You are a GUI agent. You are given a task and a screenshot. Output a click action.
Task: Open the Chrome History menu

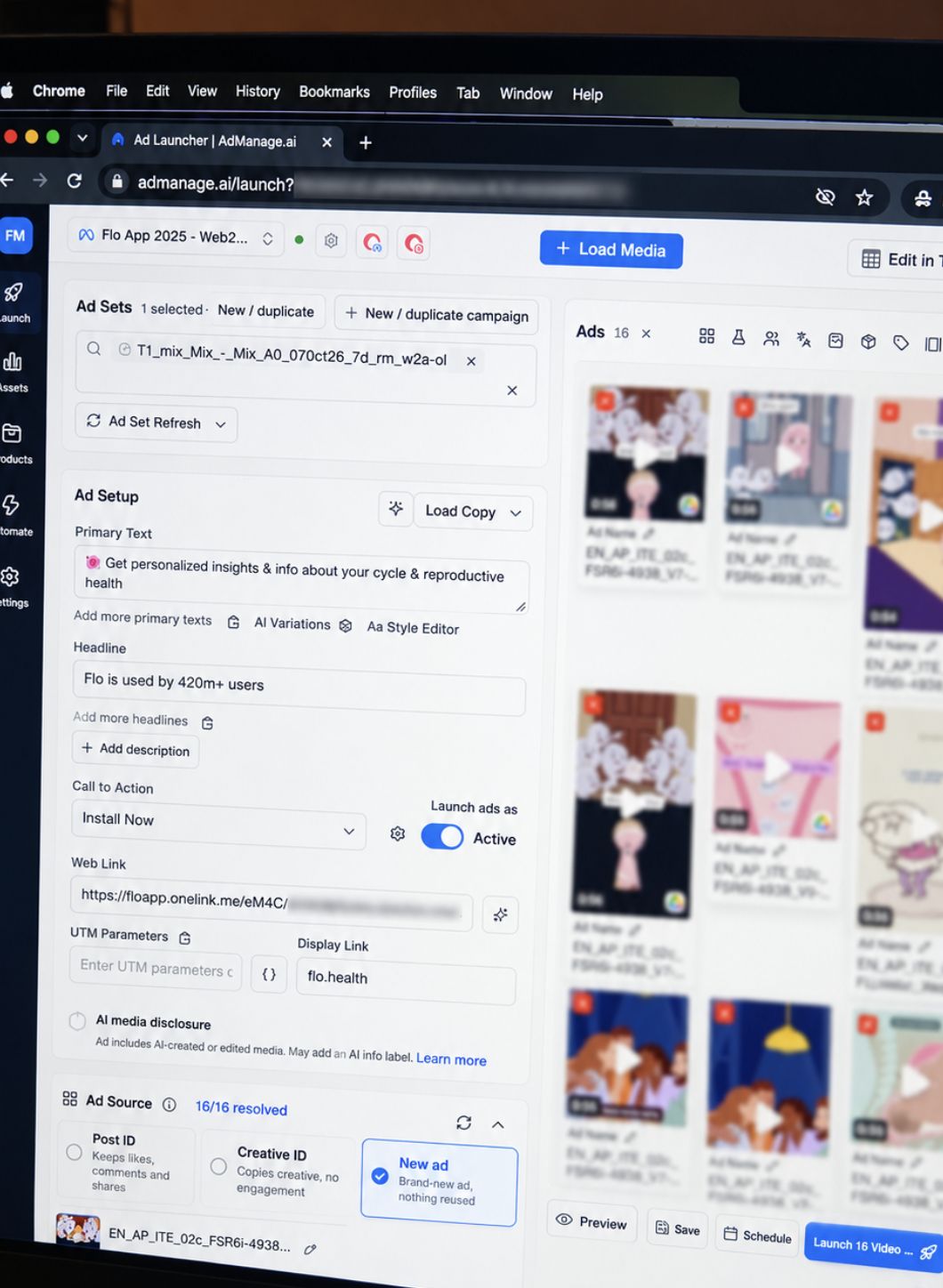coord(257,92)
